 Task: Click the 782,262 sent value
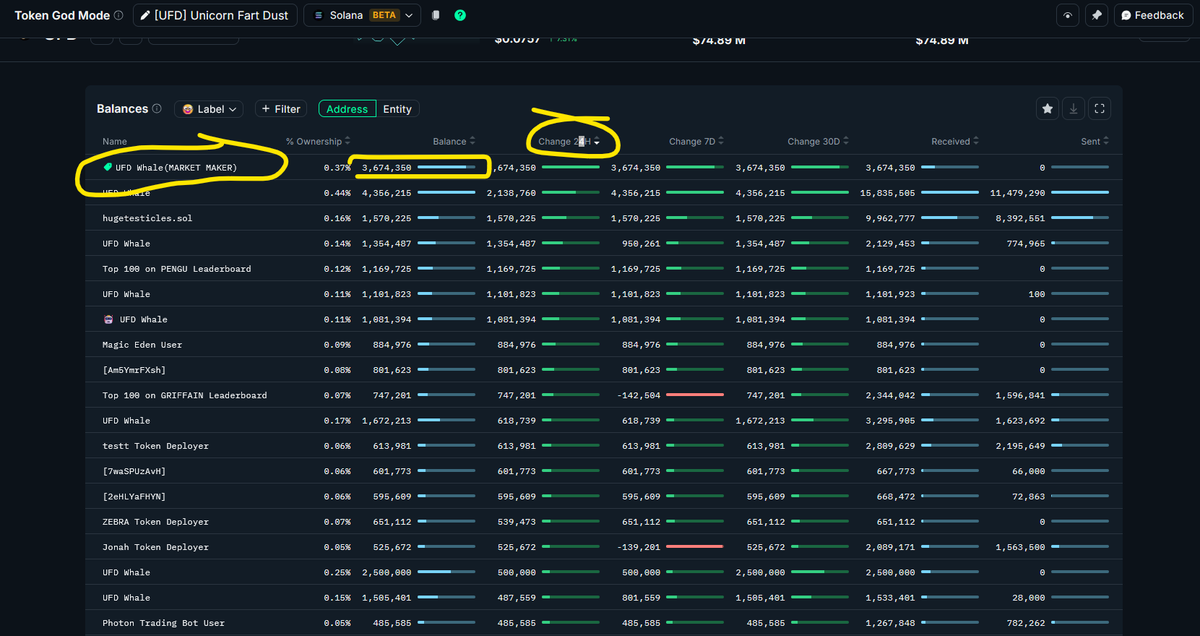coord(1026,623)
